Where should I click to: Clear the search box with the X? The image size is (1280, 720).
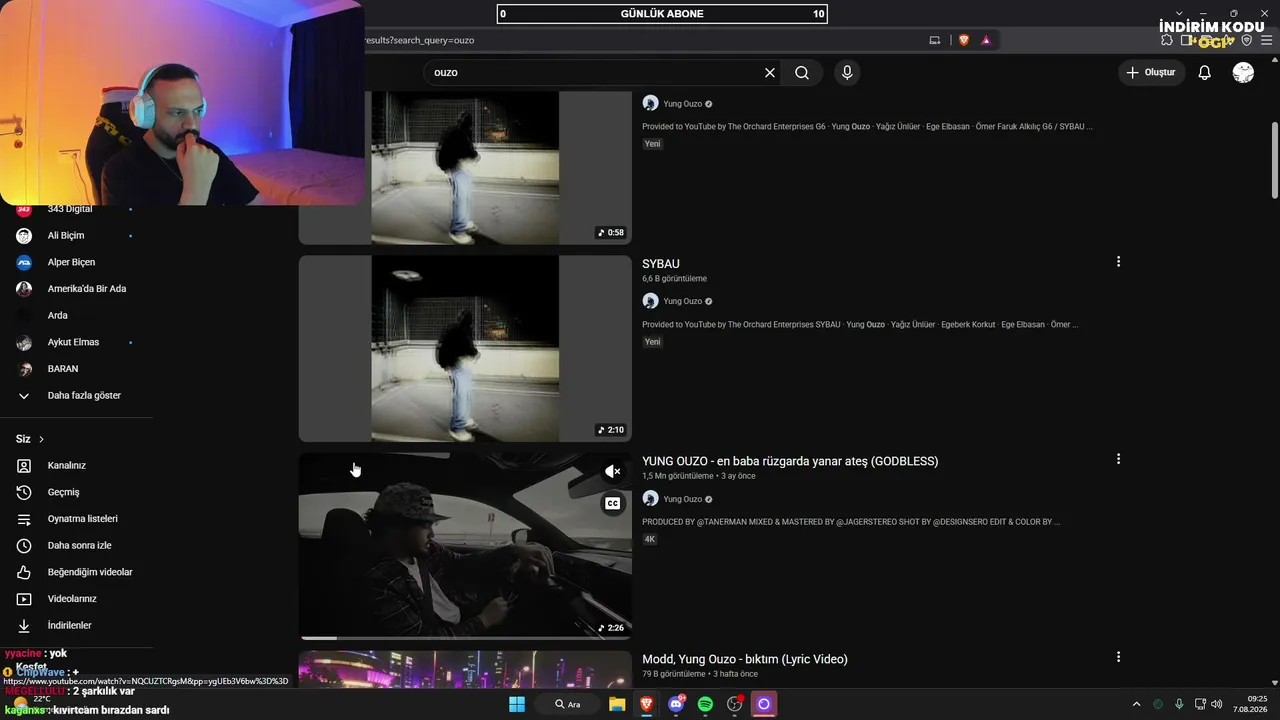click(770, 73)
